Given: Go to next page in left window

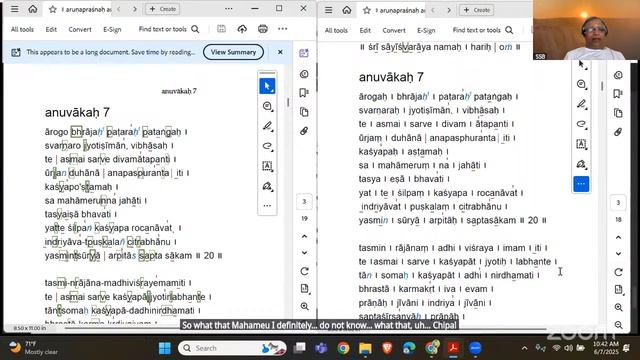Looking at the screenshot, I should point(304,253).
